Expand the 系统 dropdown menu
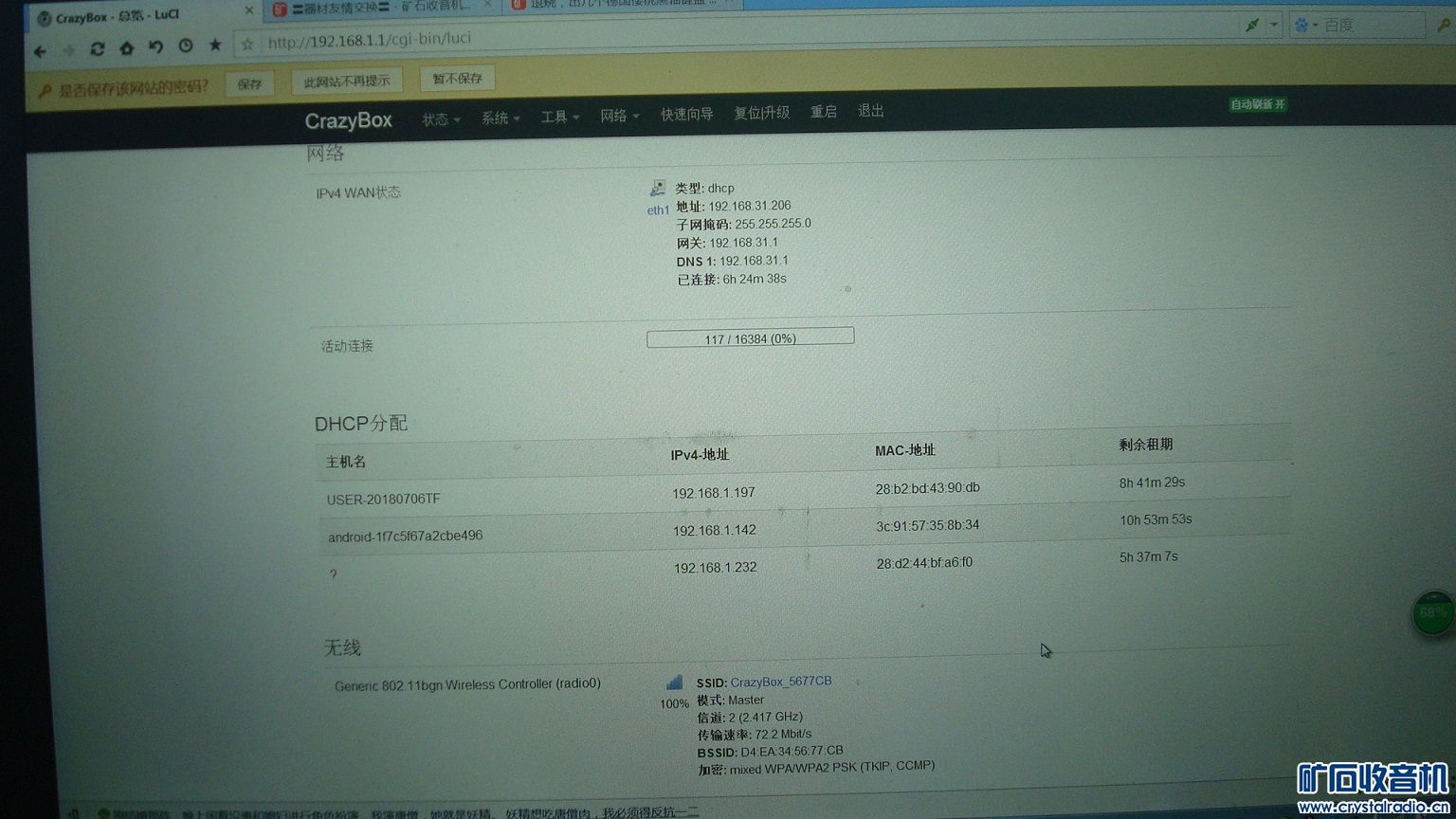1456x819 pixels. point(500,118)
